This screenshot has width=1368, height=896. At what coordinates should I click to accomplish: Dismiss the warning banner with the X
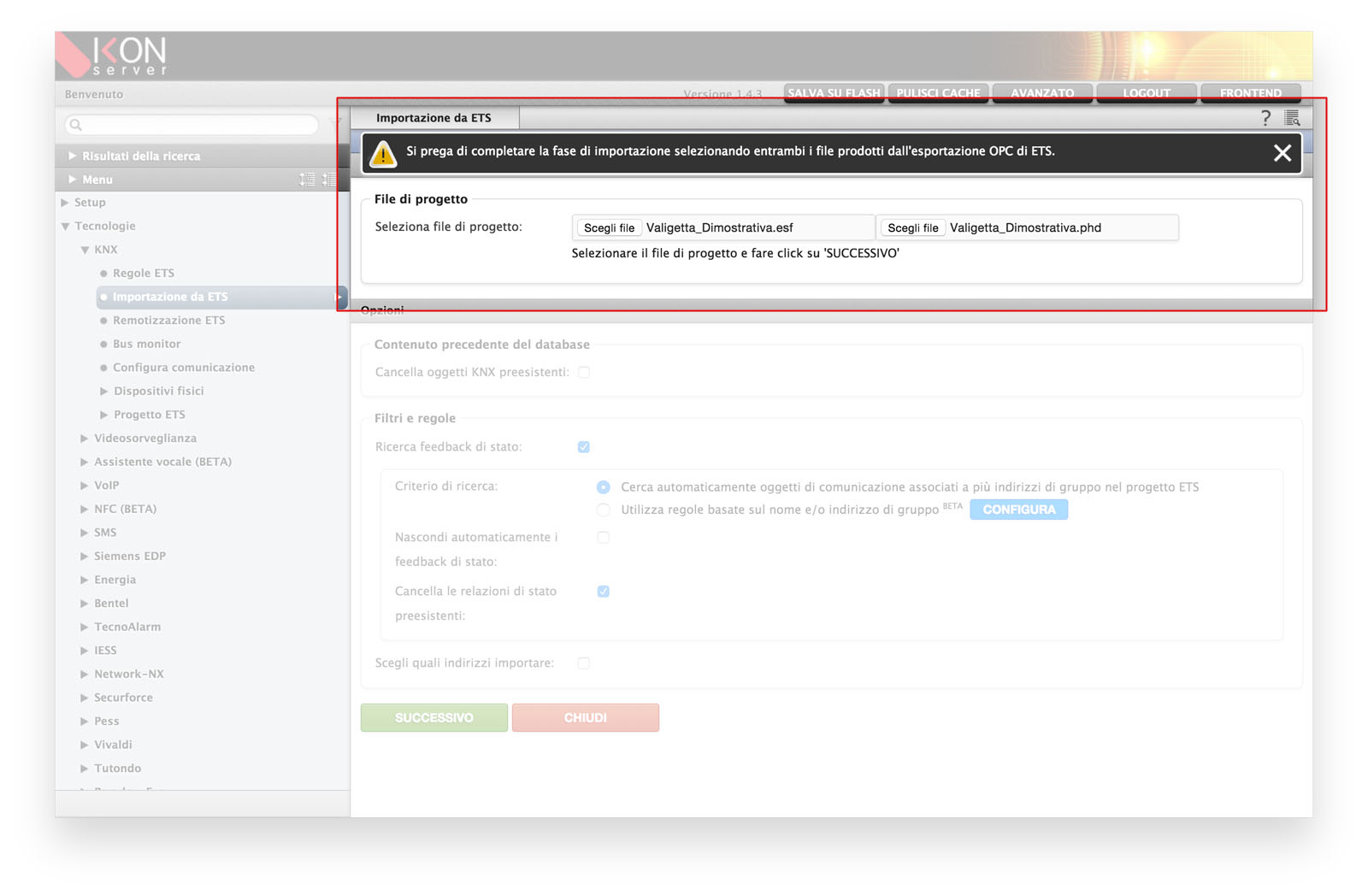point(1282,153)
